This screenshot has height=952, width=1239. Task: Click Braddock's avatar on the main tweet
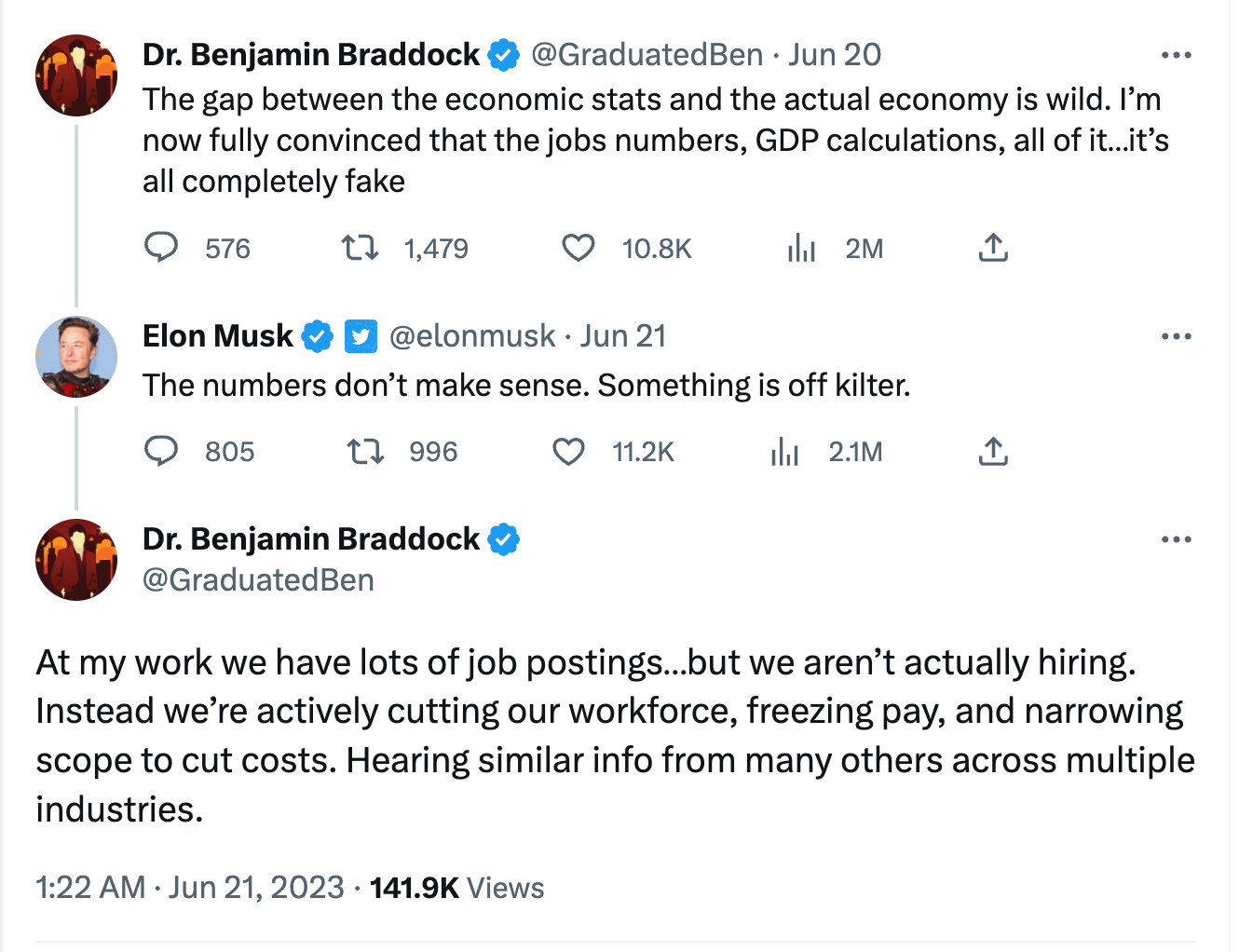[x=76, y=560]
